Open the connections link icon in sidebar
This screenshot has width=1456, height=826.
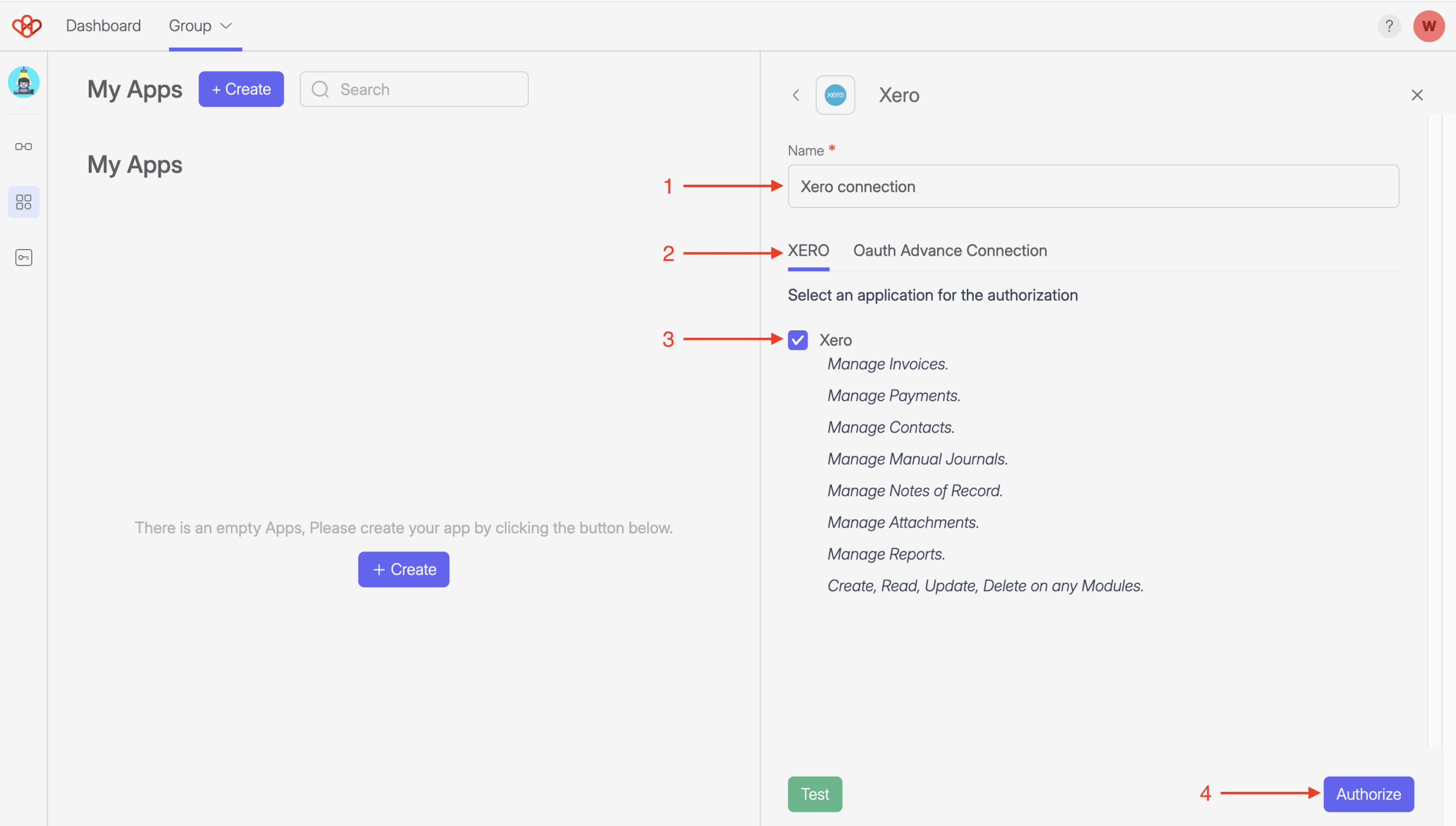23,147
